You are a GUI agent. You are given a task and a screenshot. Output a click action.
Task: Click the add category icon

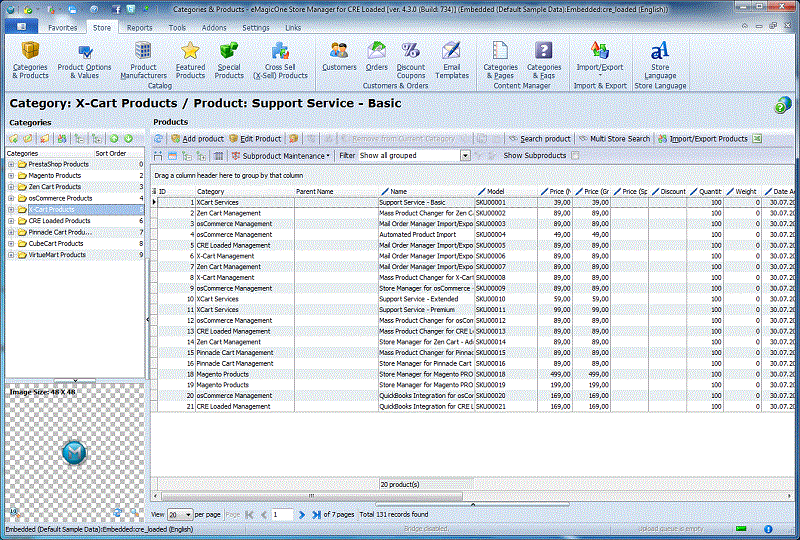pyautogui.click(x=14, y=139)
